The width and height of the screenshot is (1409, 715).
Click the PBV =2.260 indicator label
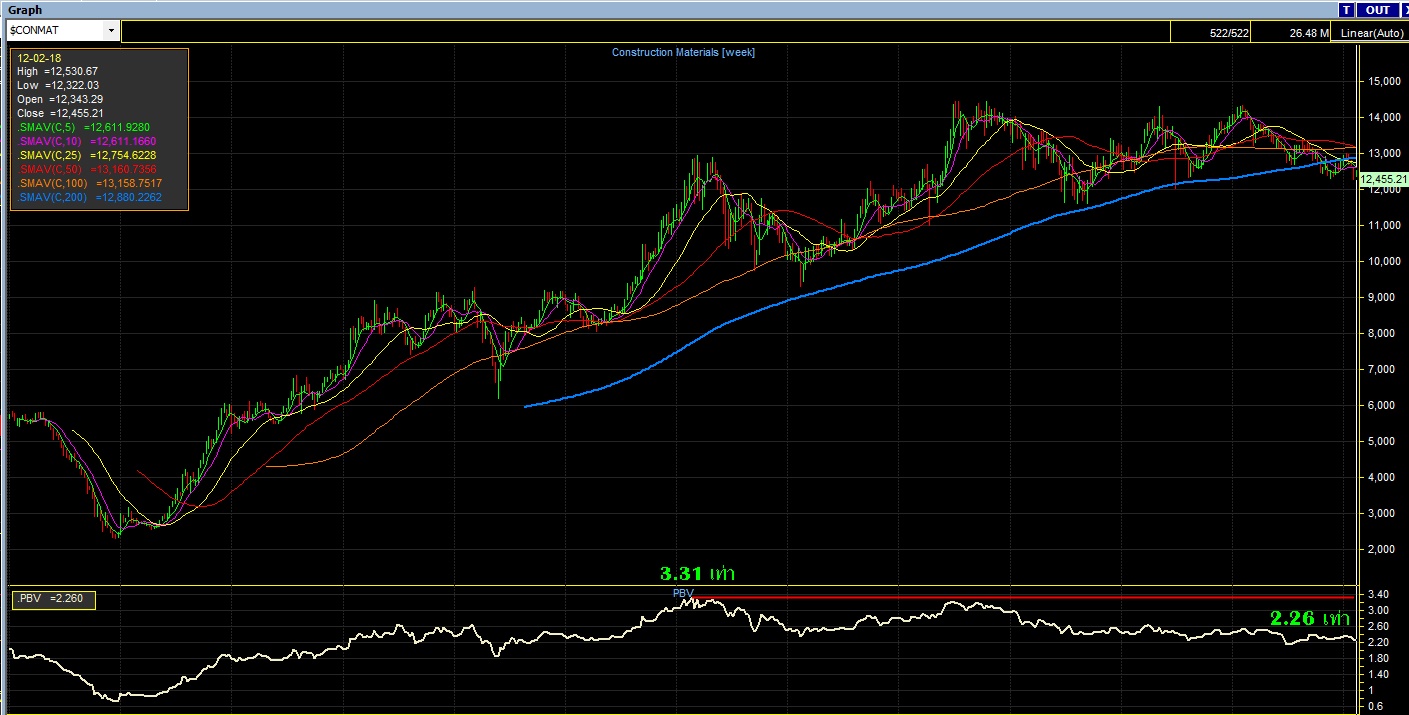[54, 599]
